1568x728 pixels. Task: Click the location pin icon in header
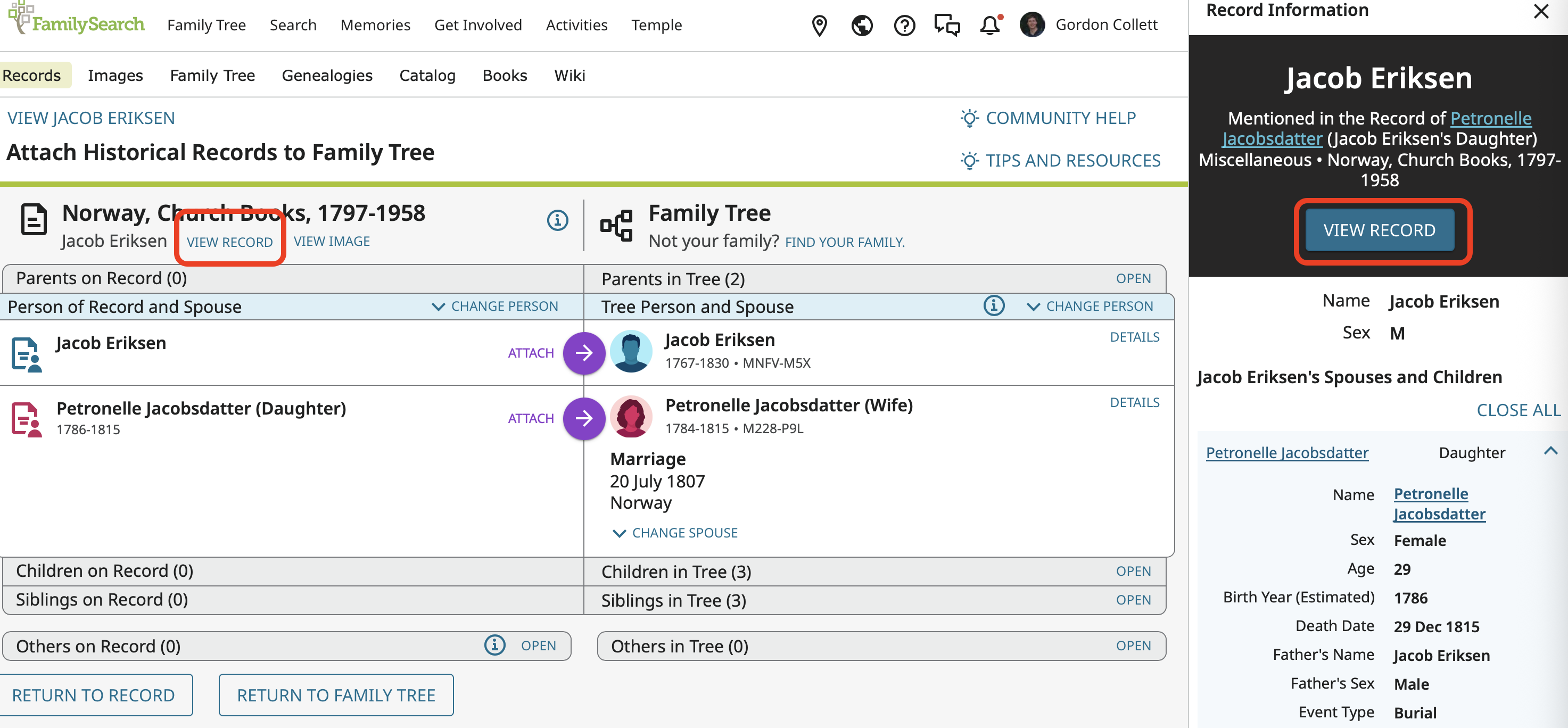click(x=819, y=26)
